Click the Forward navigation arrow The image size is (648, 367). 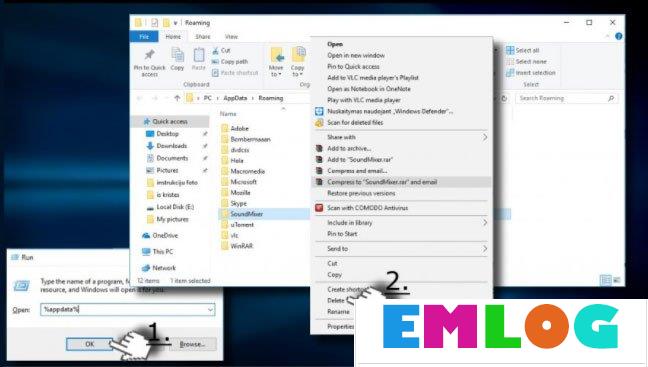point(155,98)
